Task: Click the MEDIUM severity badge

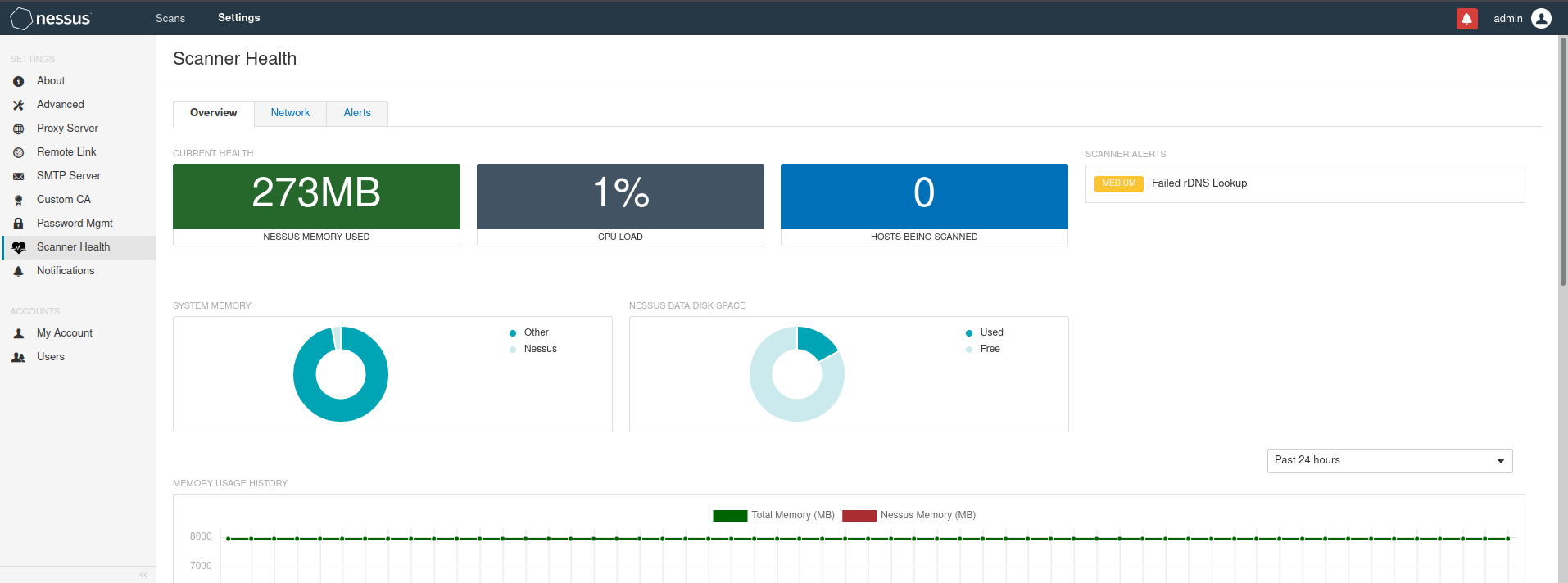Action: 1118,183
